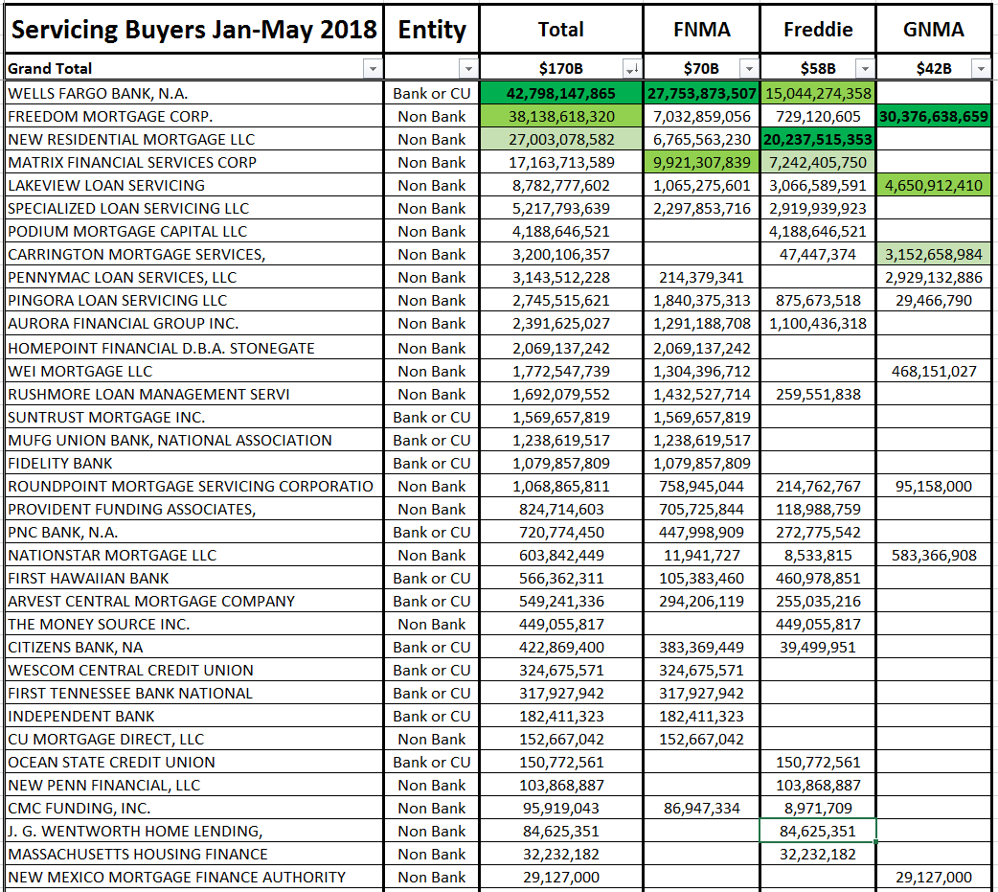Click the AURORA FINANCIAL GROUP INC. cell
The width and height of the screenshot is (998, 892).
(194, 323)
